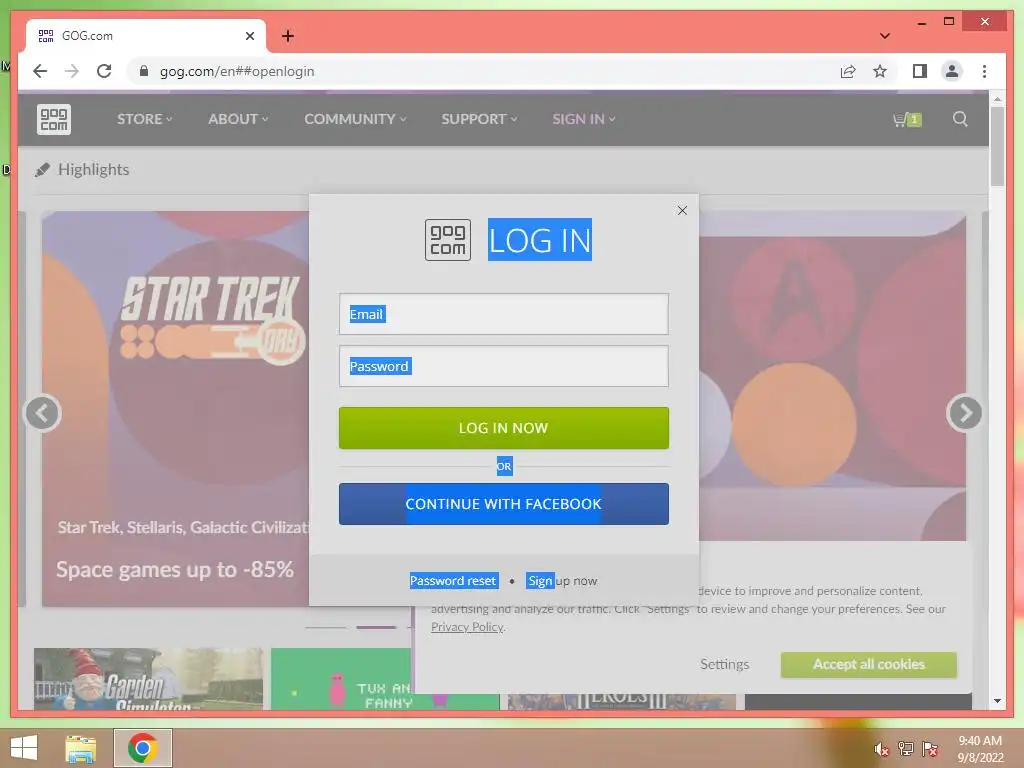The width and height of the screenshot is (1024, 768).
Task: Click the address bar URL
Action: pos(237,71)
